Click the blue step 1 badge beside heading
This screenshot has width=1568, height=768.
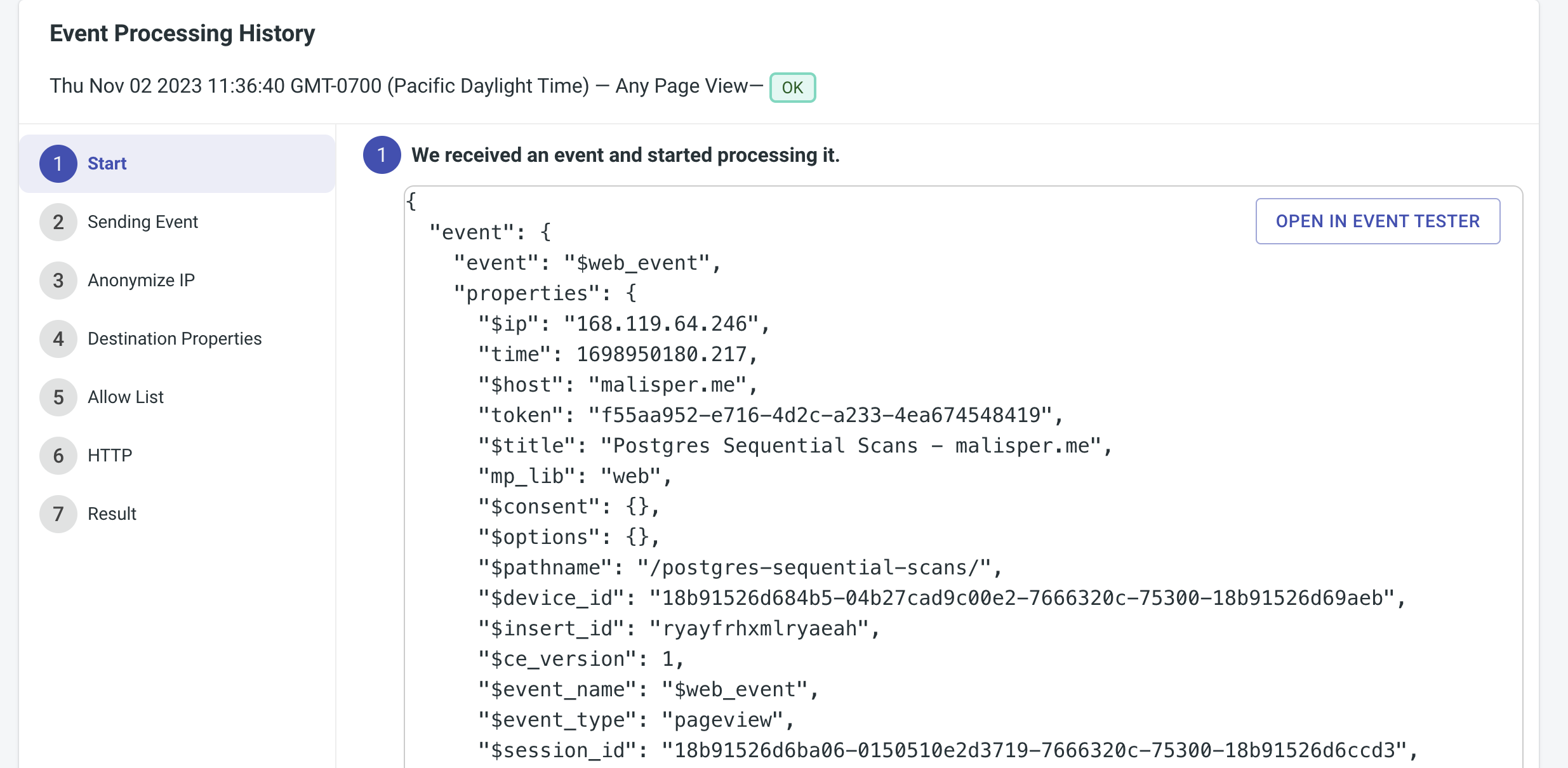(382, 155)
